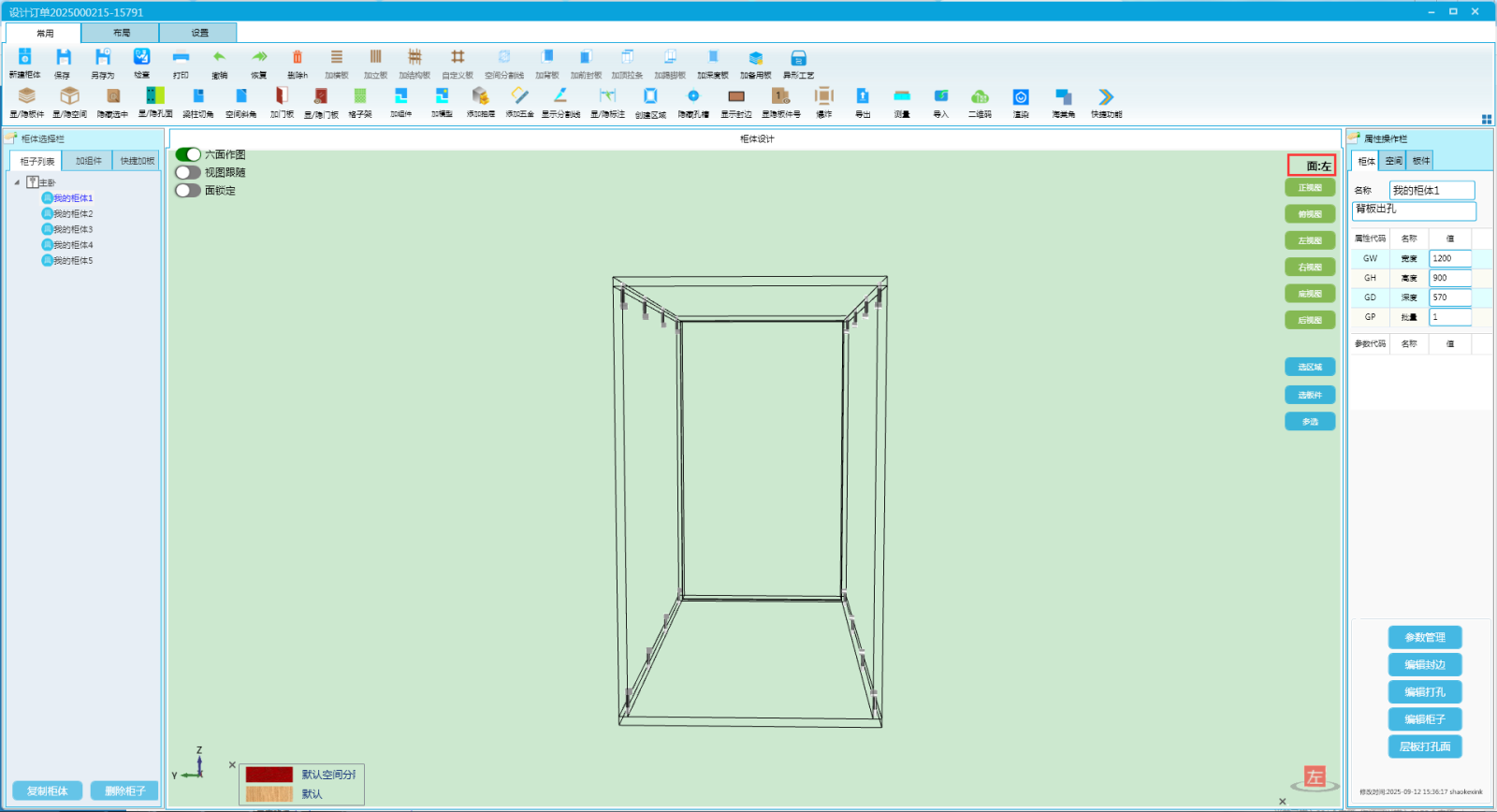Switch to the 布局 ribbon tab
Image resolution: width=1497 pixels, height=812 pixels.
pyautogui.click(x=122, y=33)
